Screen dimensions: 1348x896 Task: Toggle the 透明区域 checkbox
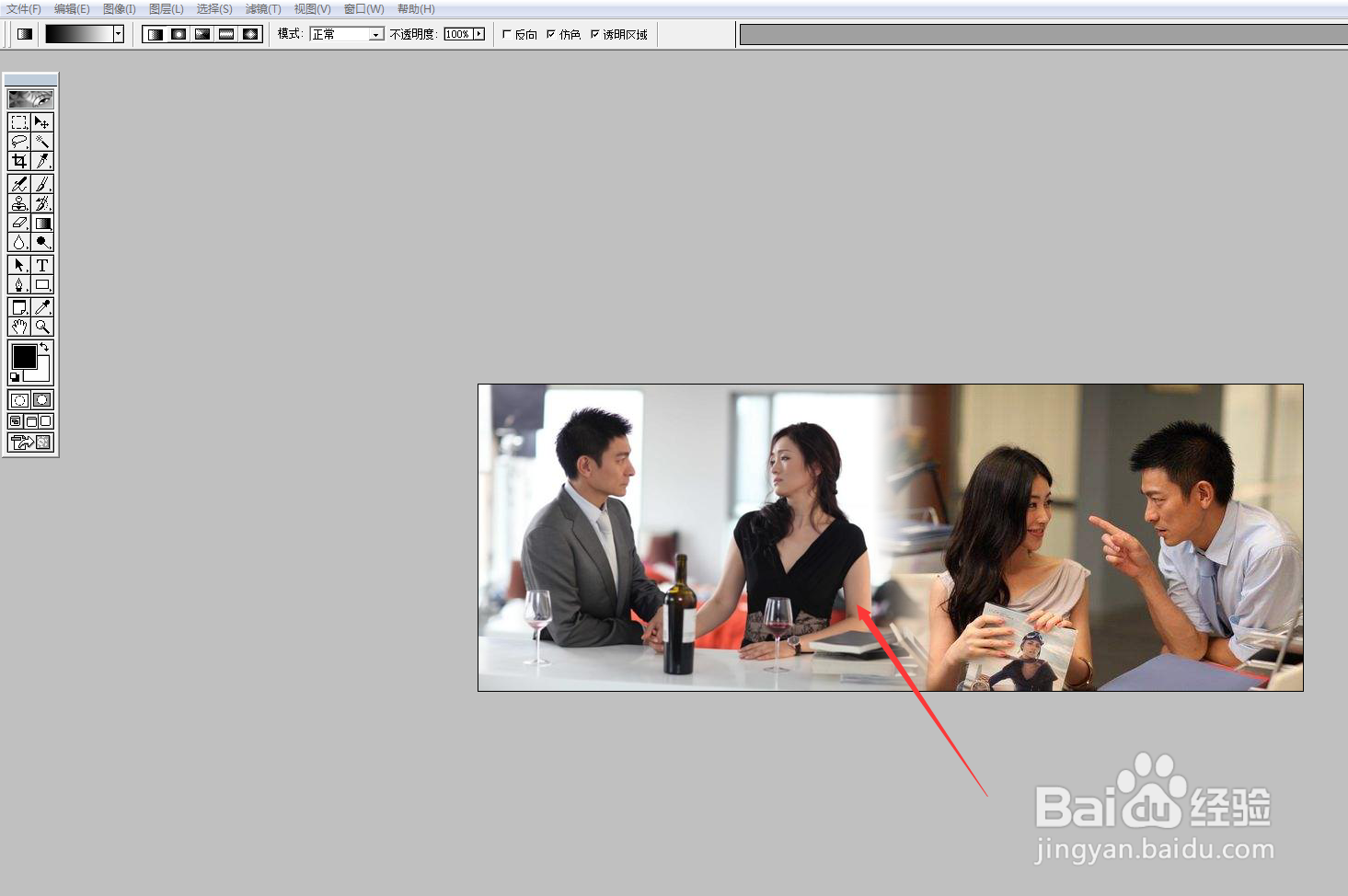click(x=594, y=34)
